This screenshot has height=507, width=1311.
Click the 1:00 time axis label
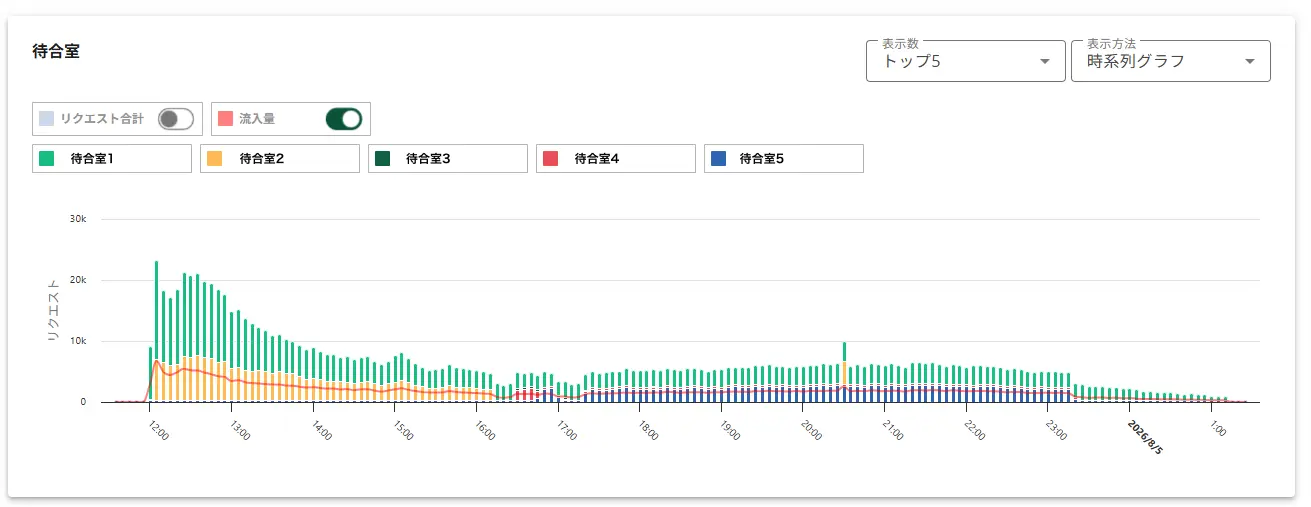1218,429
